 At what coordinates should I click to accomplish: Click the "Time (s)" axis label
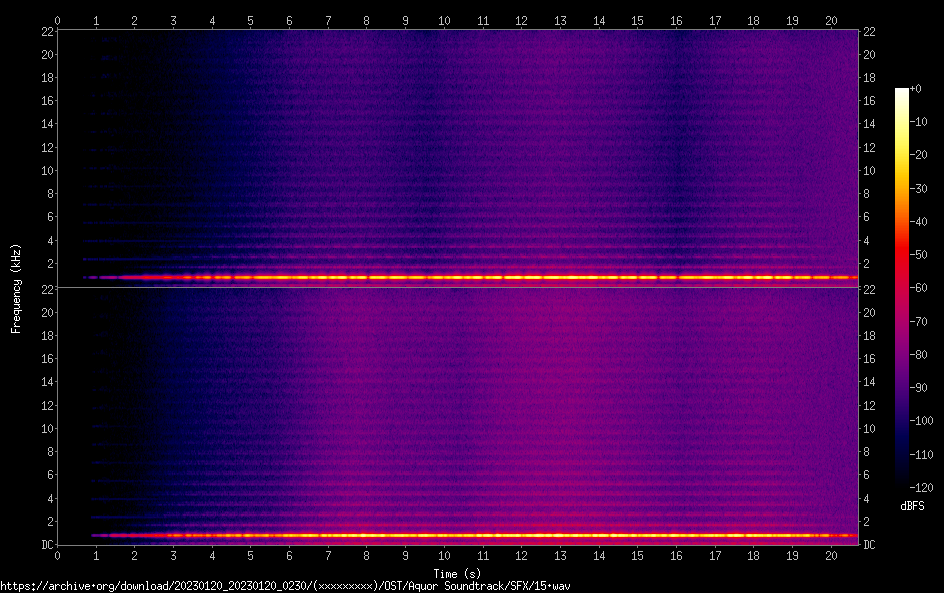click(459, 573)
